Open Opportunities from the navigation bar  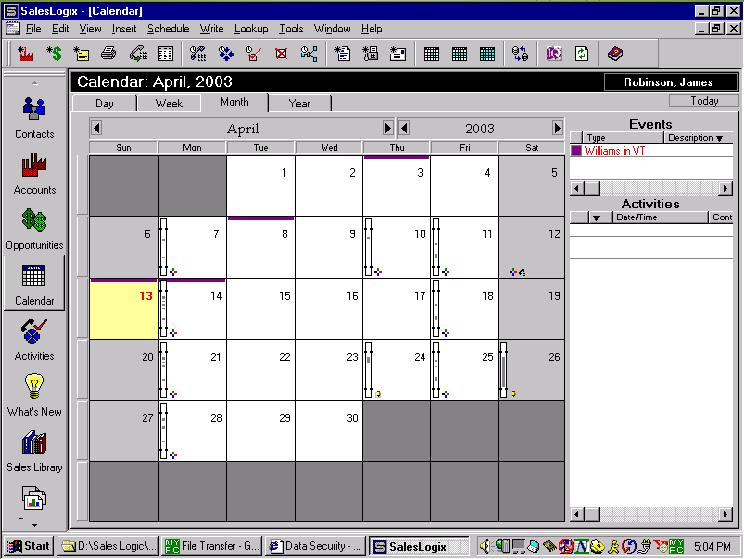pos(34,229)
